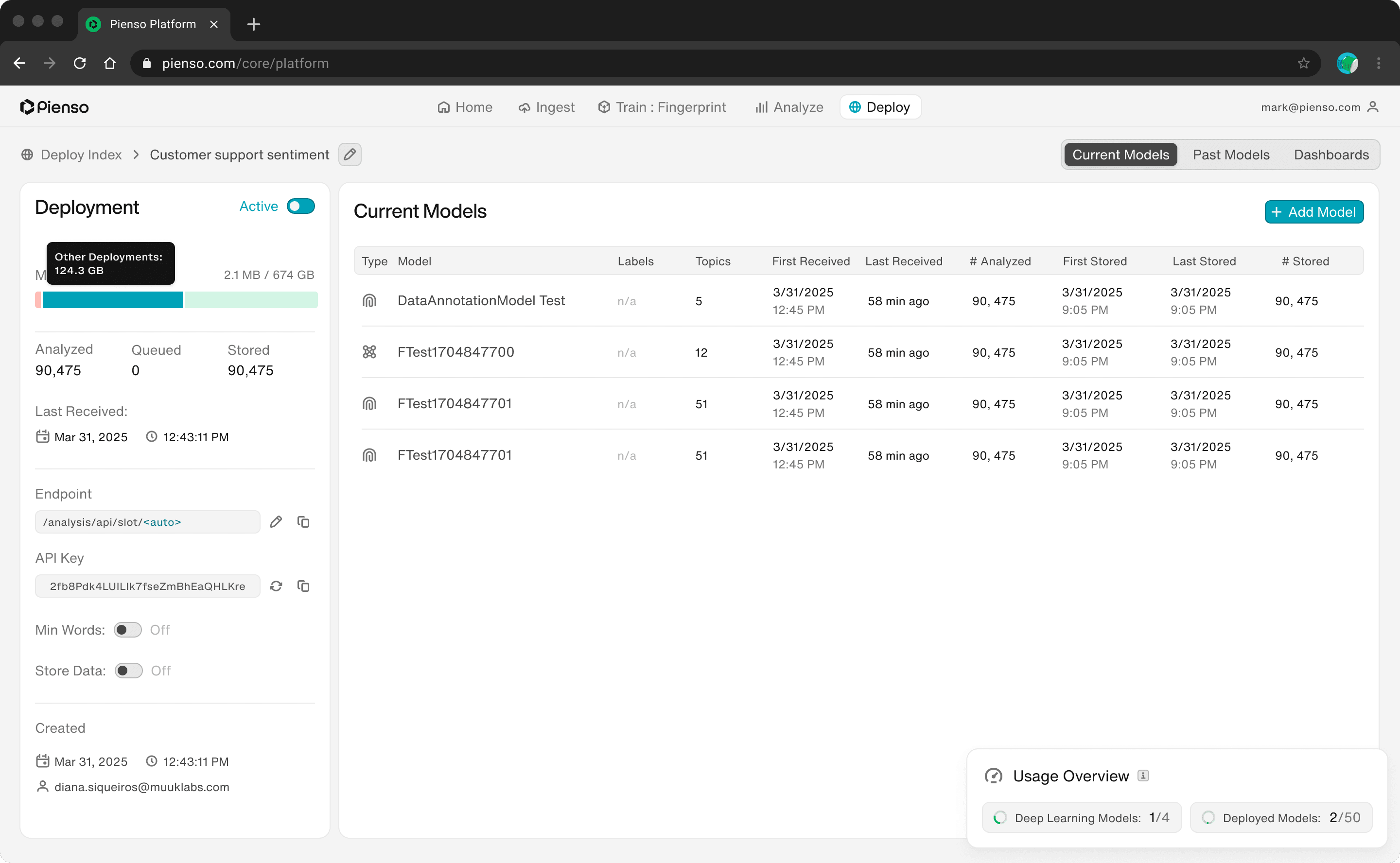Click diana.siqueiros@muuklabs.com email

[x=141, y=787]
